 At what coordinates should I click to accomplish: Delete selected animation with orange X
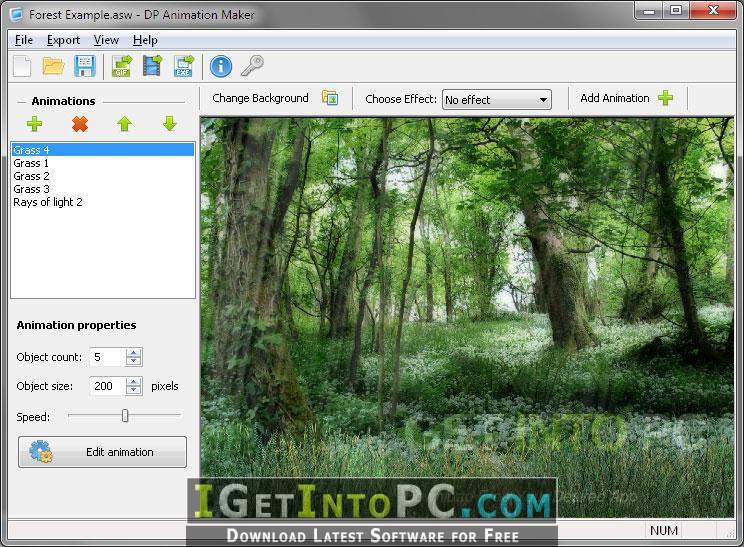tap(80, 124)
